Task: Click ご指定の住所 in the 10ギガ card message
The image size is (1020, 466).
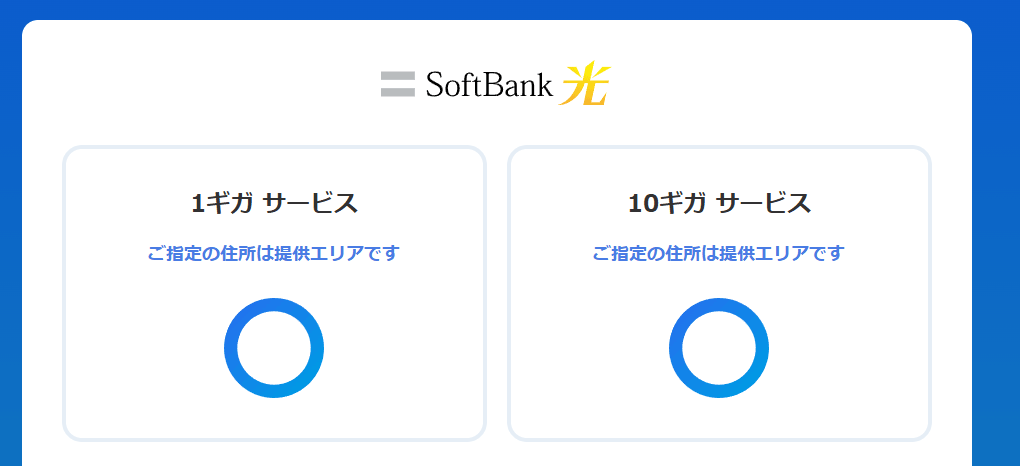Action: pyautogui.click(x=644, y=253)
